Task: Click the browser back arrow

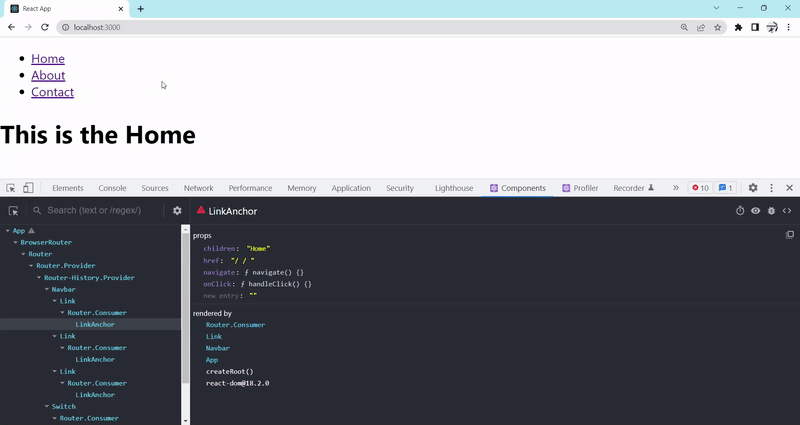Action: coord(11,27)
